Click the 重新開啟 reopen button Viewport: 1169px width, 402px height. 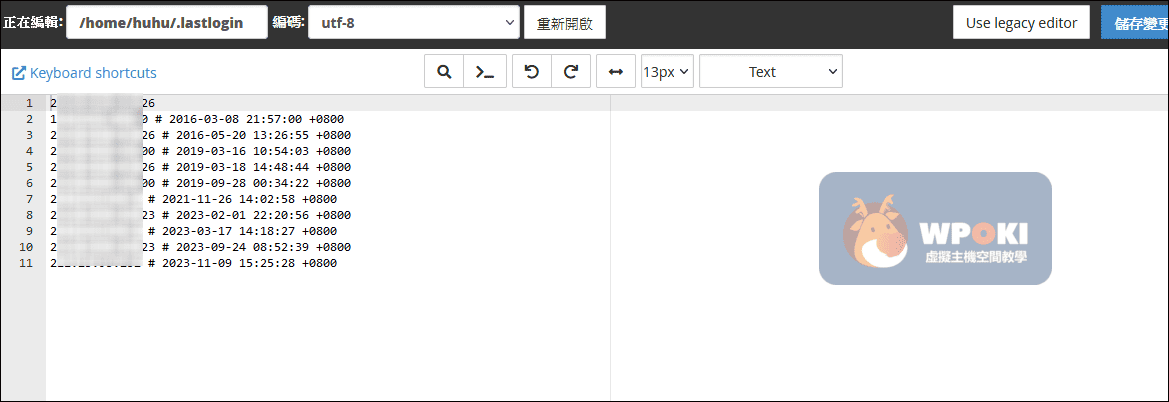[x=564, y=23]
